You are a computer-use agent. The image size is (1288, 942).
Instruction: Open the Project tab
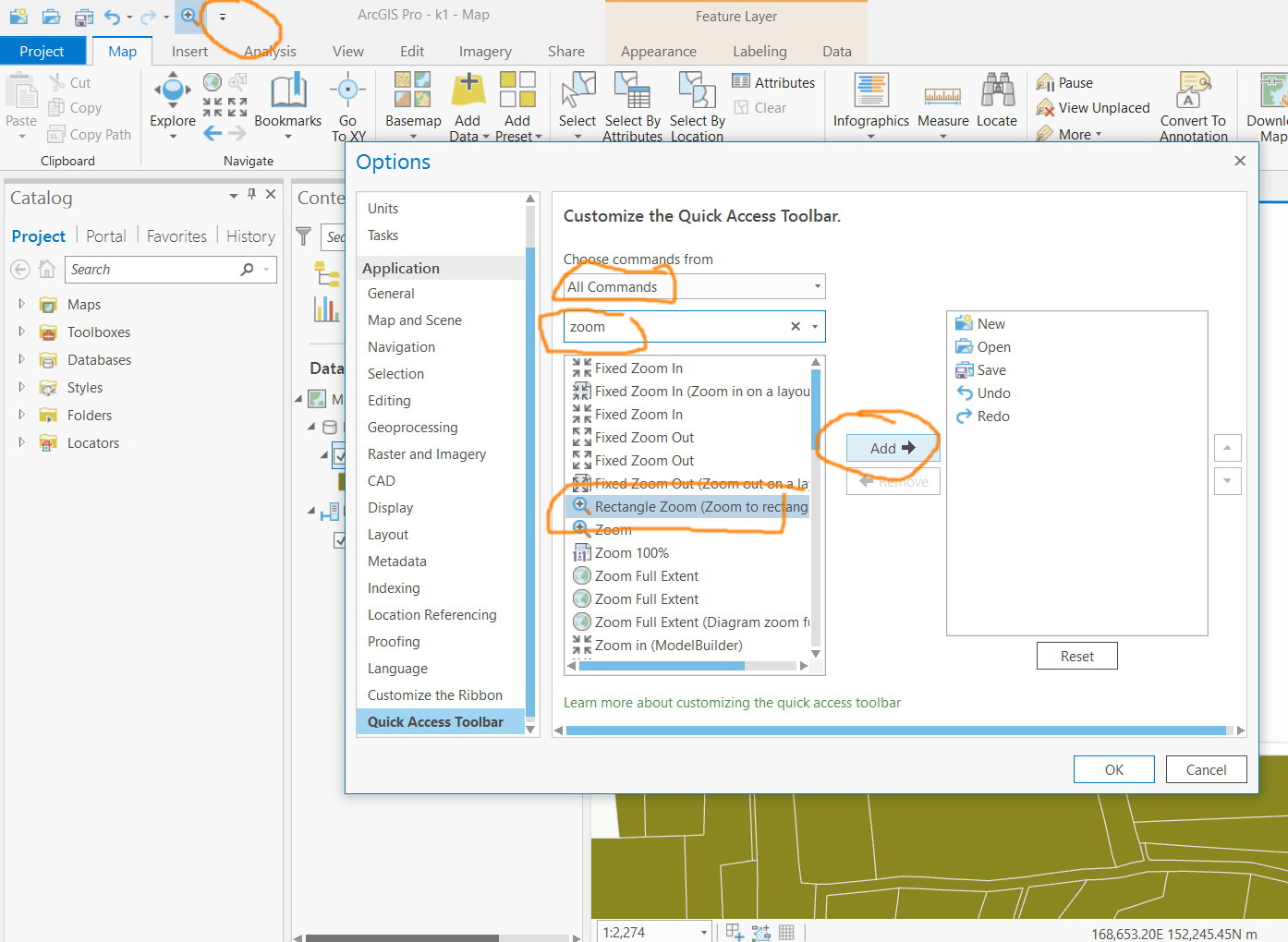click(x=43, y=51)
